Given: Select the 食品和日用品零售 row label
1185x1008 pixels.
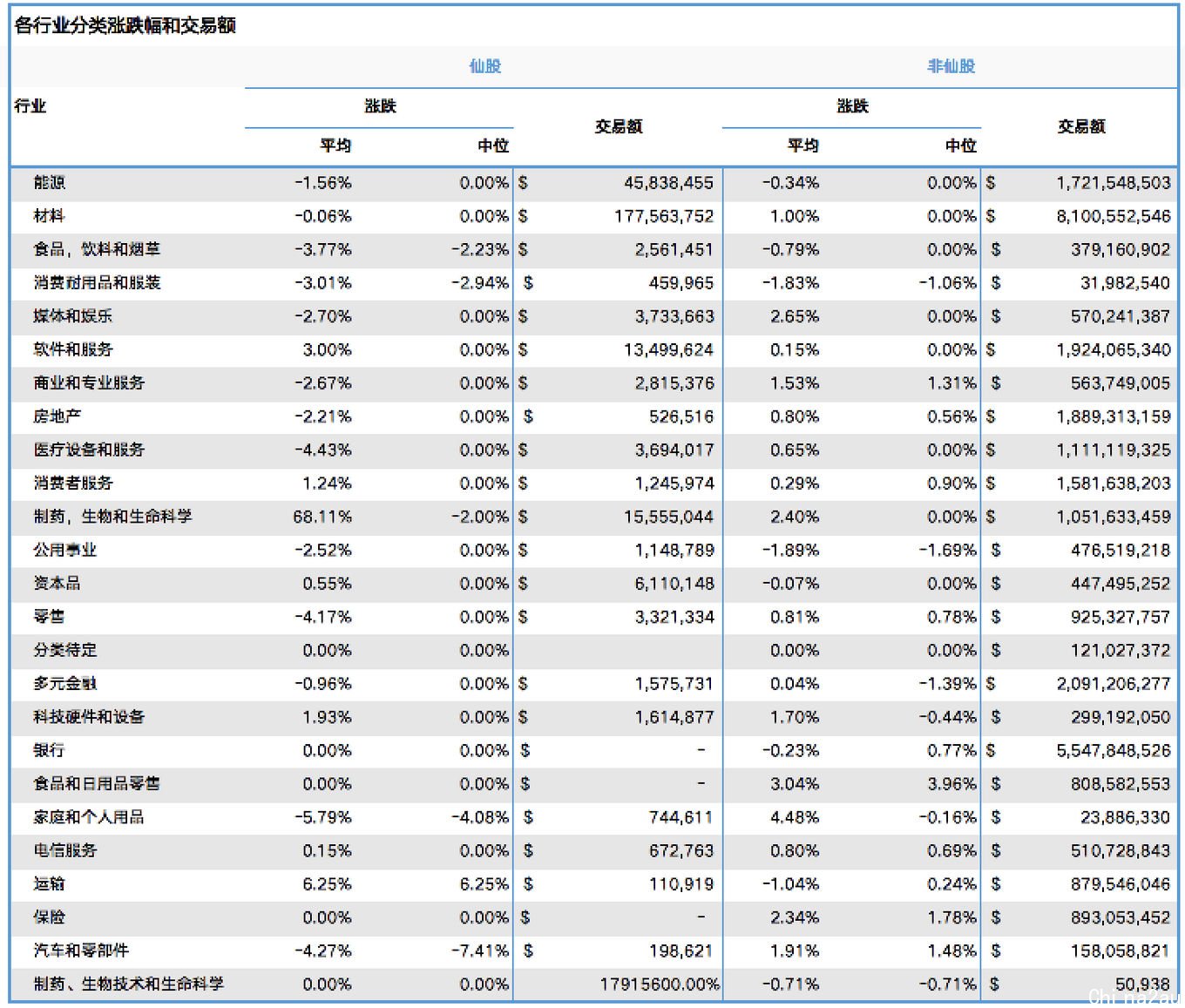Looking at the screenshot, I should 97,784.
